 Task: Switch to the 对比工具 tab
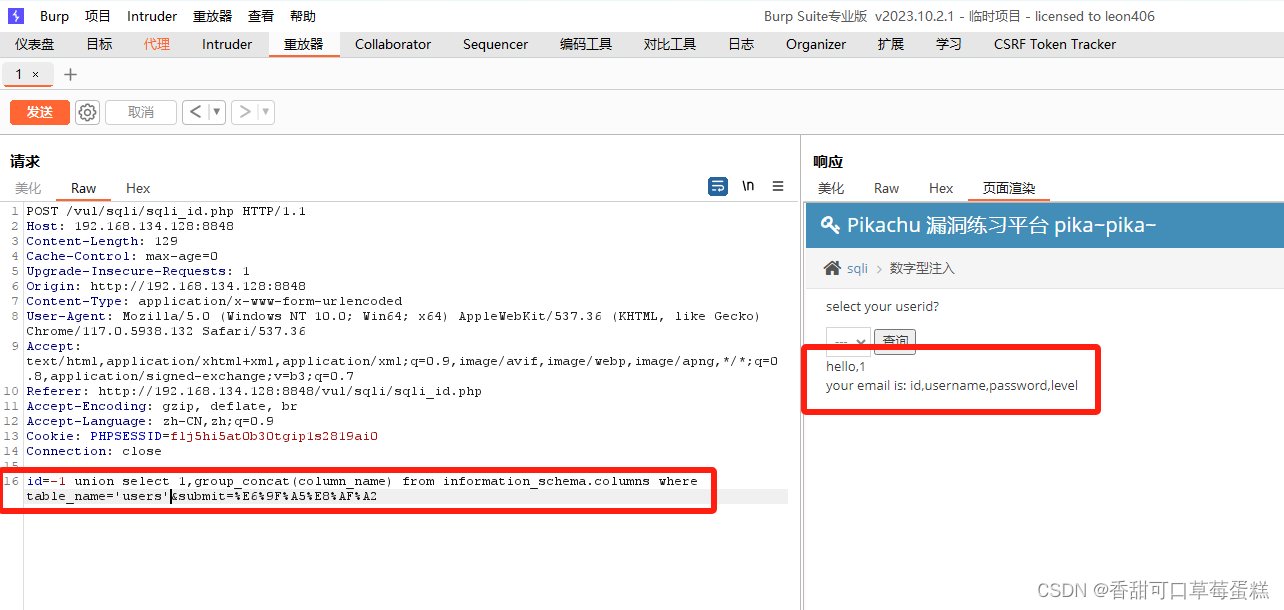(x=670, y=44)
